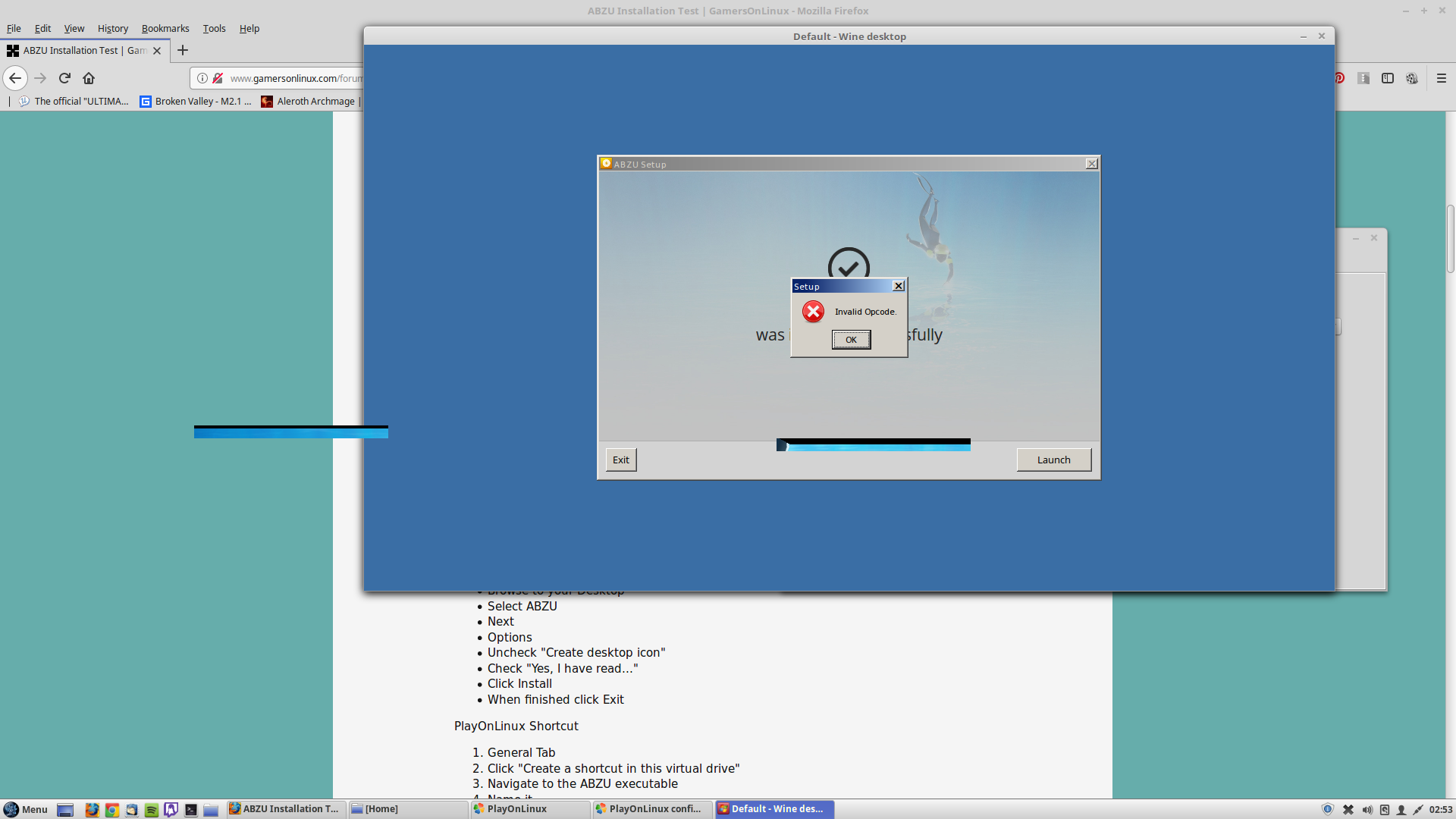Open the Tools menu in Firefox

point(214,28)
